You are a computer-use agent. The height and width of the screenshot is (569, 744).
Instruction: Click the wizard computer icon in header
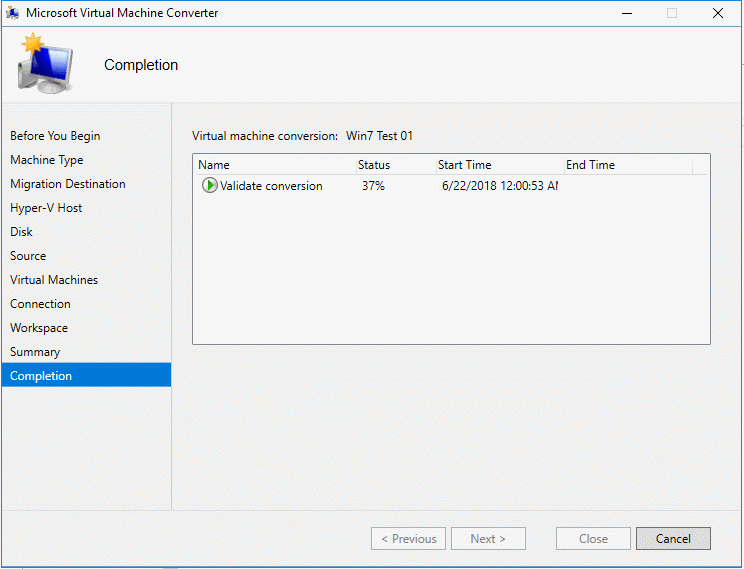pos(44,64)
